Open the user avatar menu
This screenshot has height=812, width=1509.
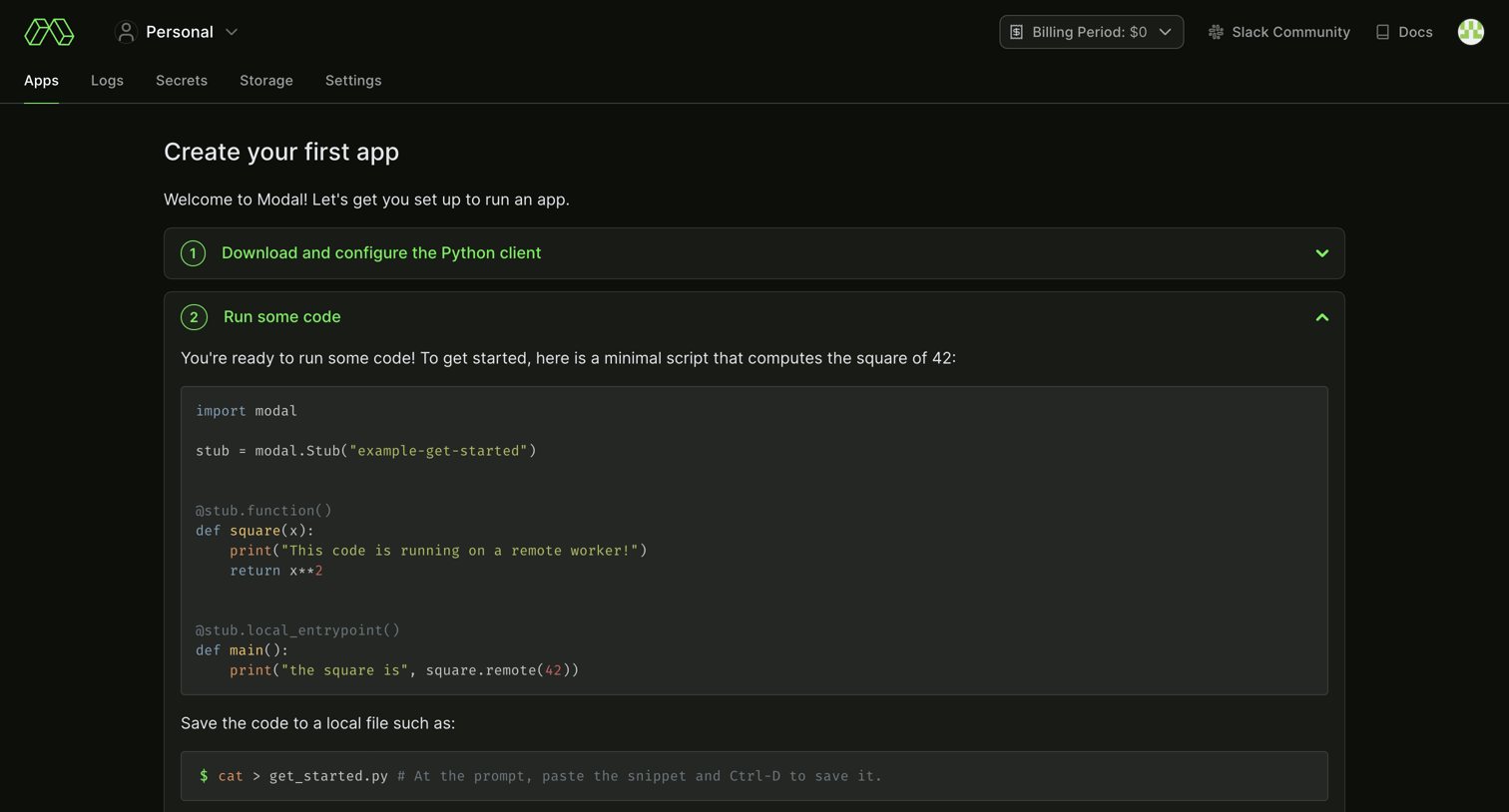click(x=1470, y=32)
